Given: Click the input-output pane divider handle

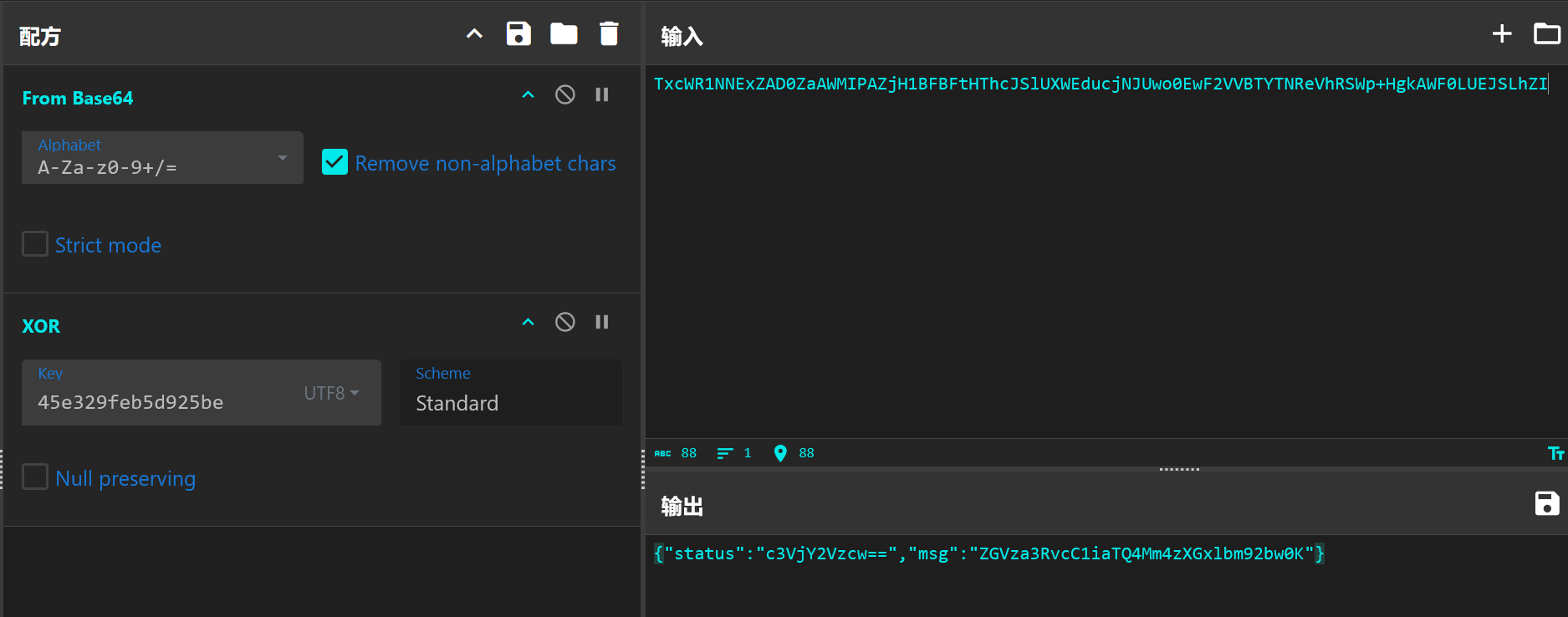Looking at the screenshot, I should point(1179,469).
